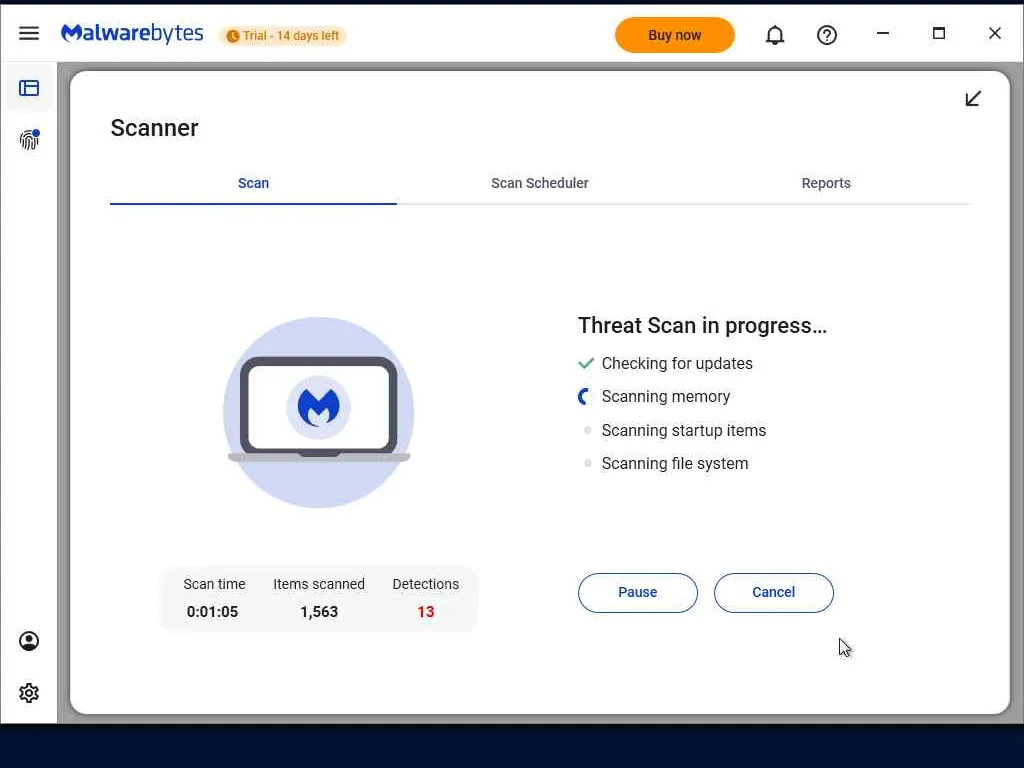The height and width of the screenshot is (768, 1024).
Task: Click the 1,563 items scanned value
Action: [319, 612]
